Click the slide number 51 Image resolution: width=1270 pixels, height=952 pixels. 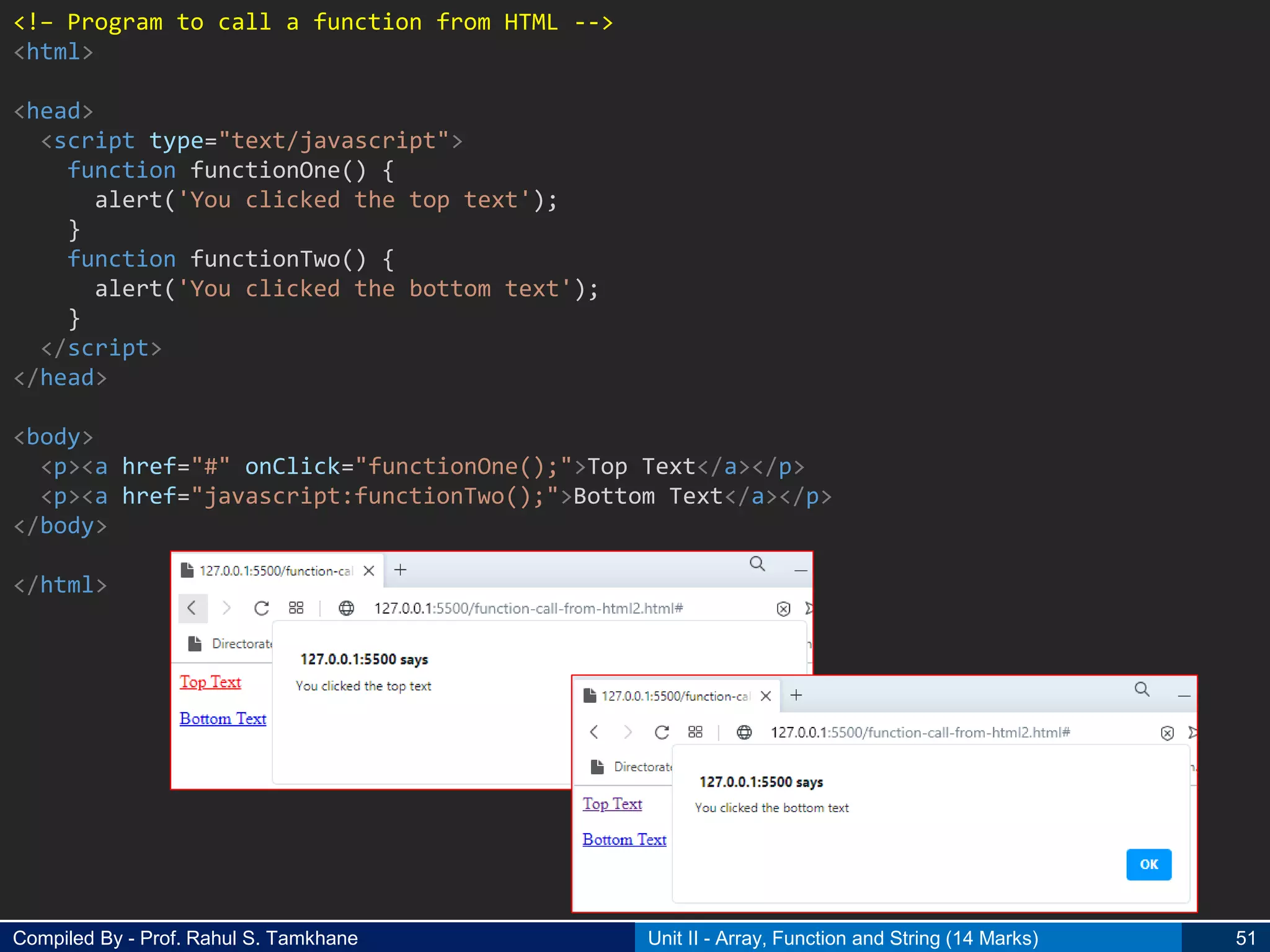(1245, 938)
